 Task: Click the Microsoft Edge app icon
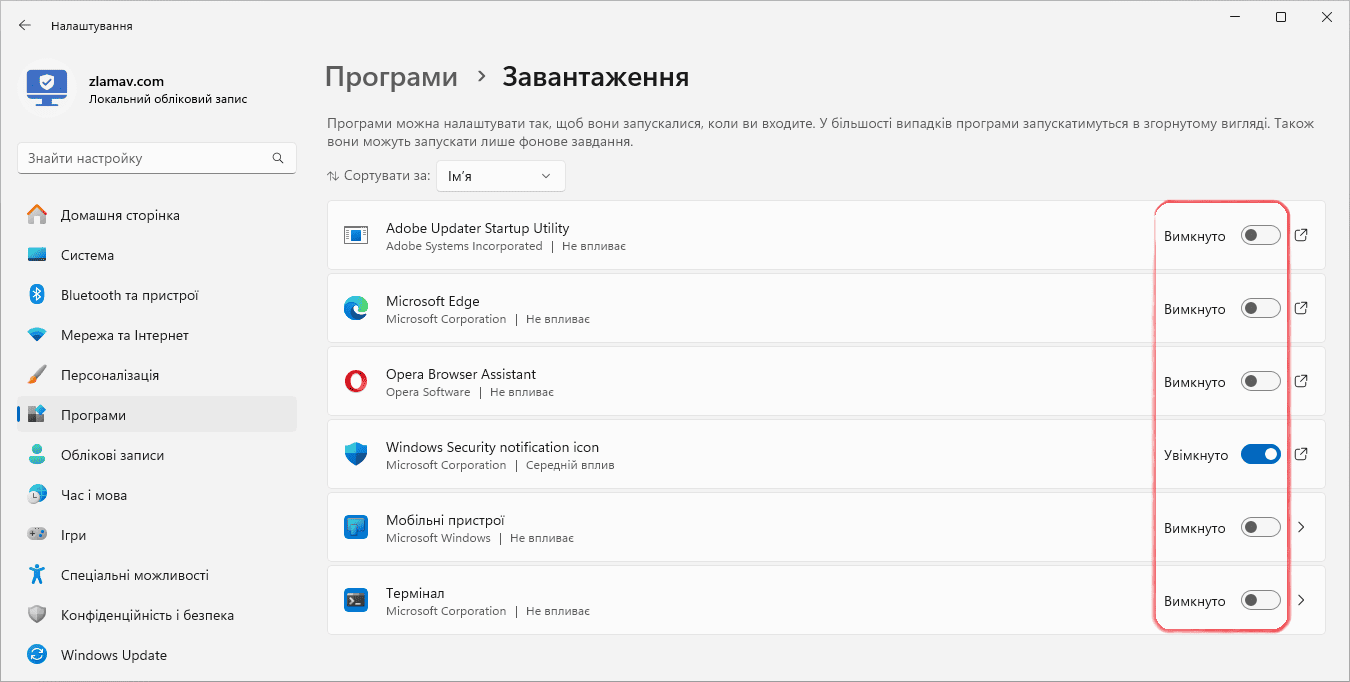pyautogui.click(x=356, y=309)
